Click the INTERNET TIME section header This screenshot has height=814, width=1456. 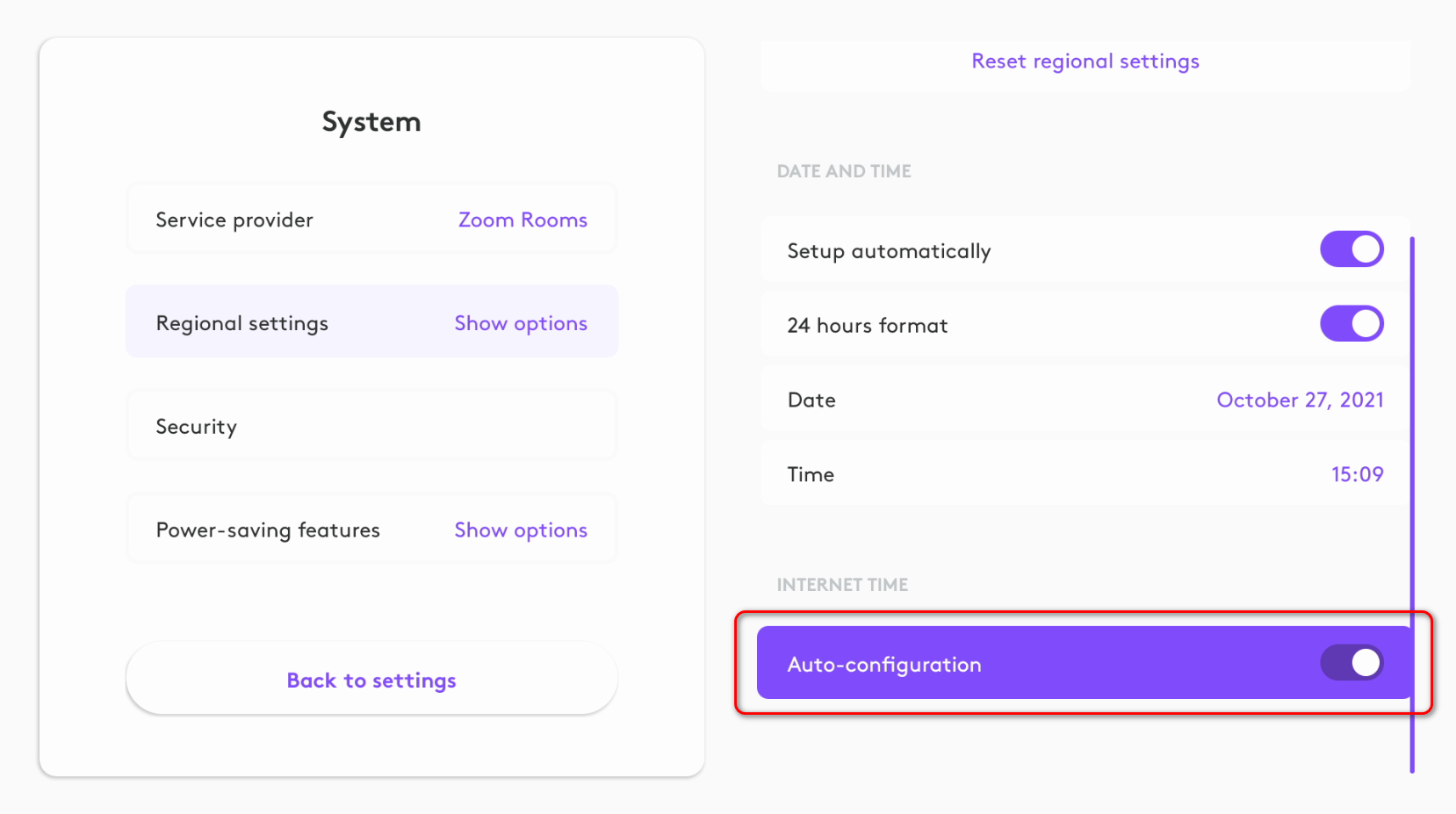842,585
